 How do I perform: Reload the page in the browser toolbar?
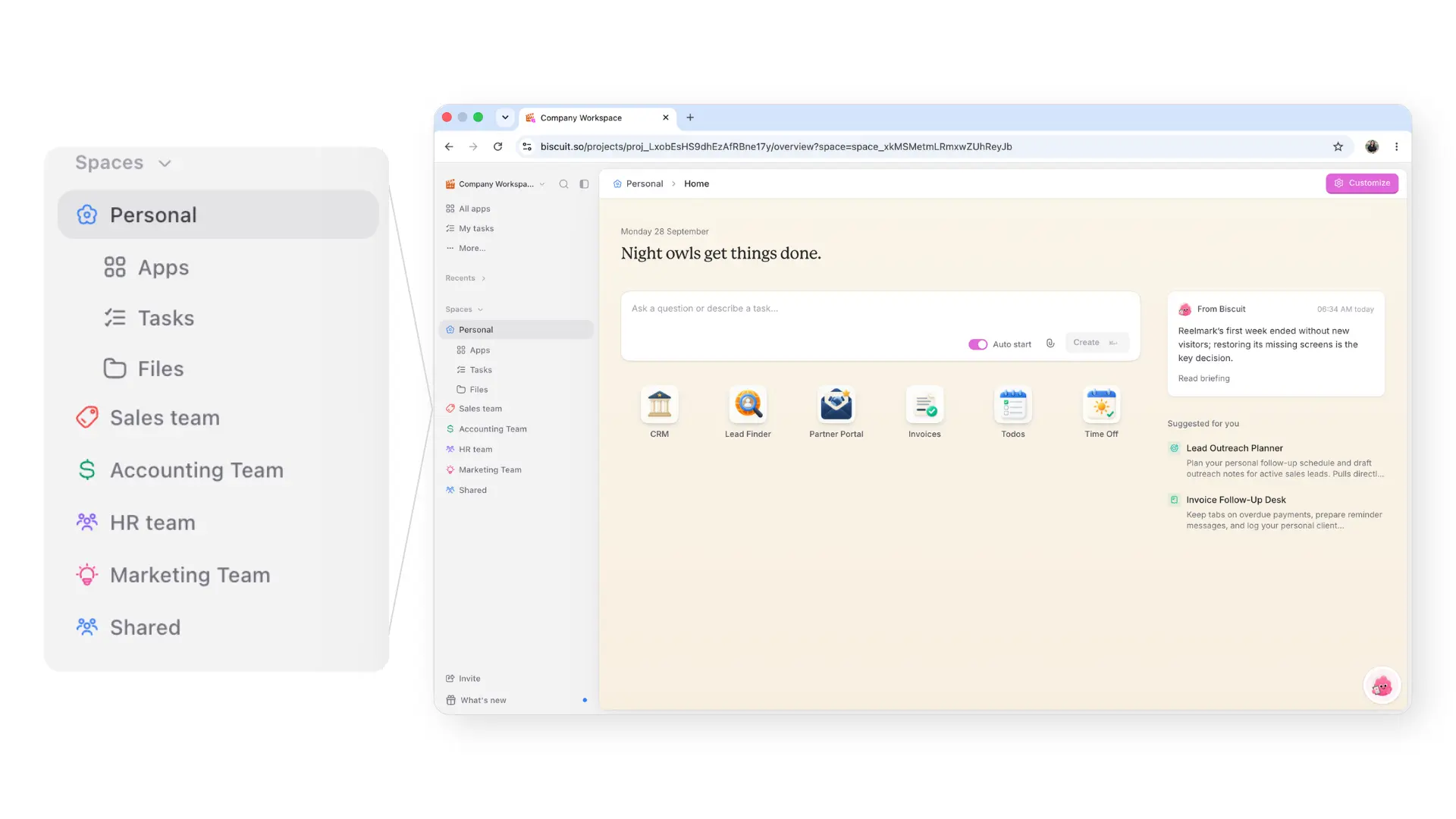(497, 146)
